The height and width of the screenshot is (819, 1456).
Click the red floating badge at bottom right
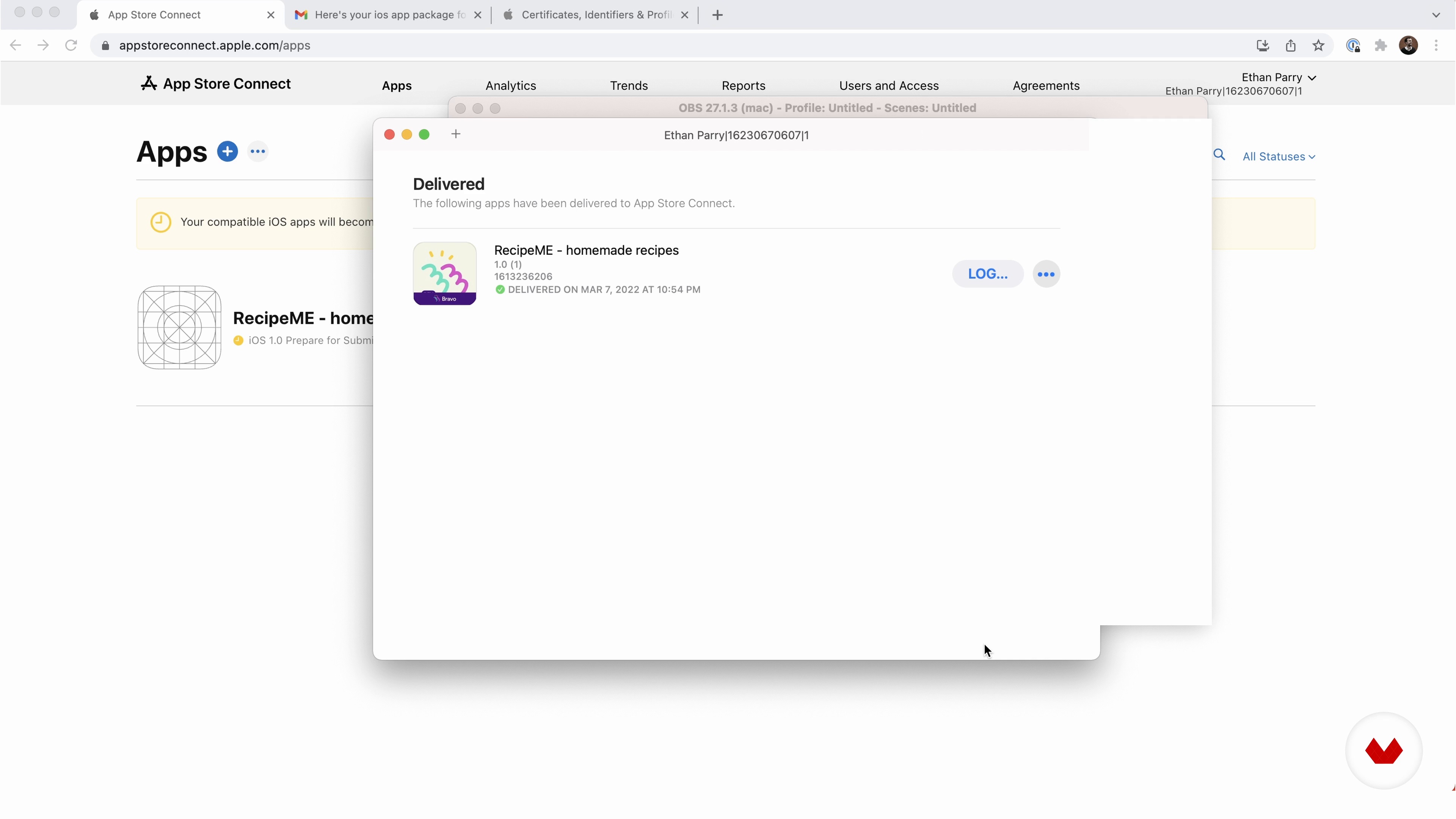coord(1384,750)
